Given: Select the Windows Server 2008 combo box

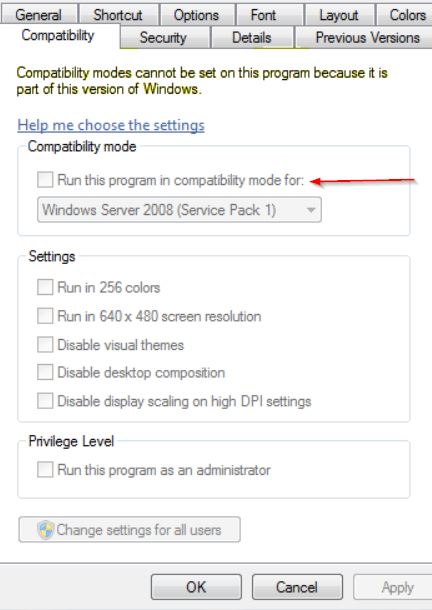Looking at the screenshot, I should pos(179,210).
